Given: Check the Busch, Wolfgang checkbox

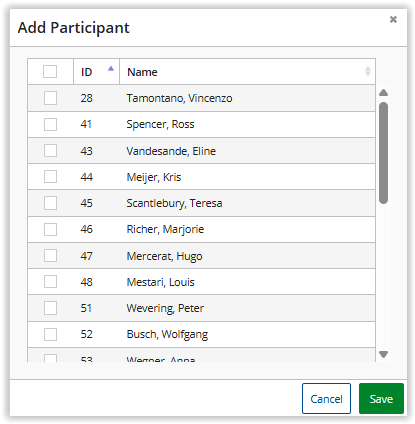Looking at the screenshot, I should pos(50,334).
